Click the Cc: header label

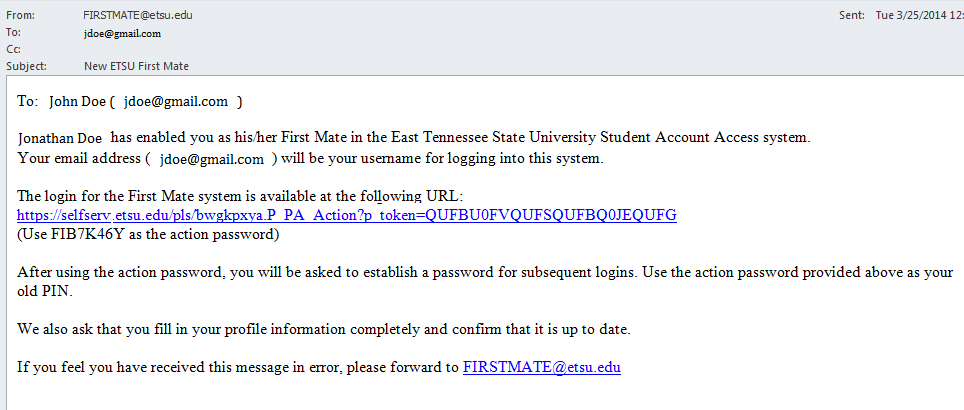click(x=14, y=49)
